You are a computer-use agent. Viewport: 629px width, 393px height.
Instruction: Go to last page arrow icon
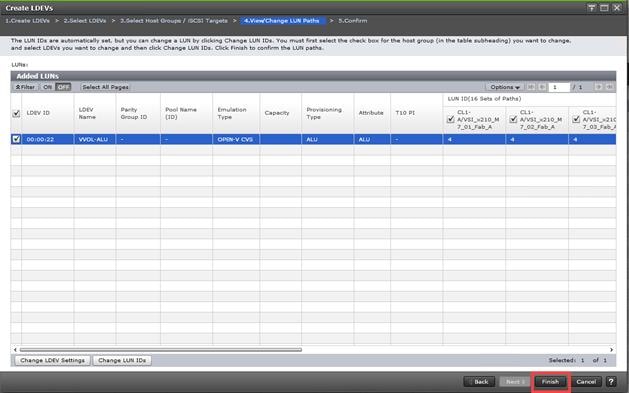click(x=609, y=87)
